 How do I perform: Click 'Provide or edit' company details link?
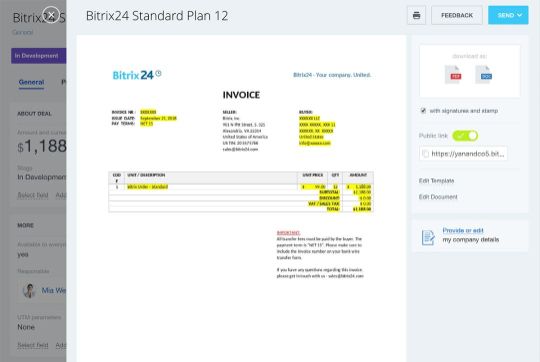[463, 230]
